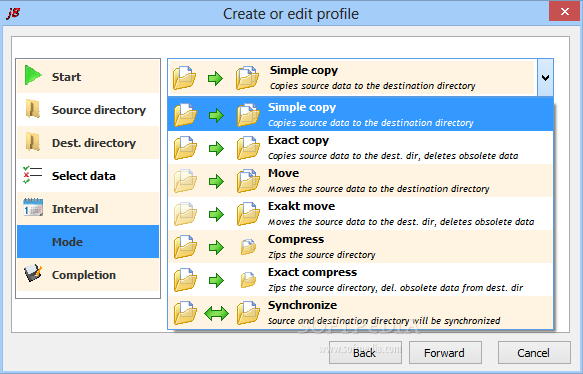Click green arrow icon in Move row
583x374 pixels.
coord(216,181)
